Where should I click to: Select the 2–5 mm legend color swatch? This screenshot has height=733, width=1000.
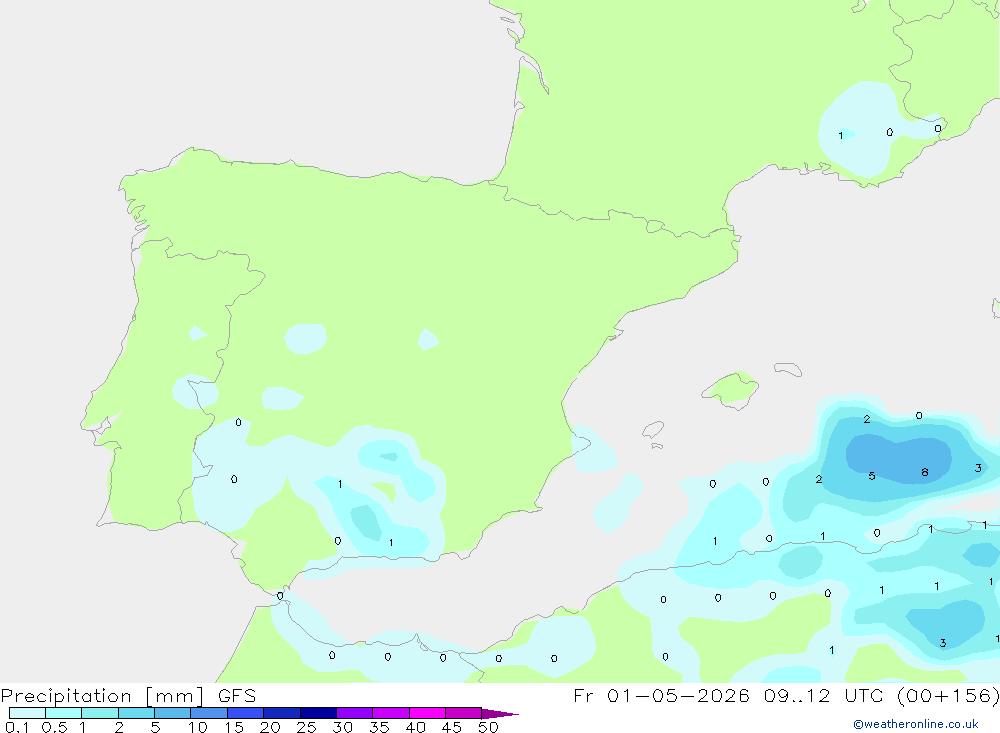pyautogui.click(x=136, y=713)
